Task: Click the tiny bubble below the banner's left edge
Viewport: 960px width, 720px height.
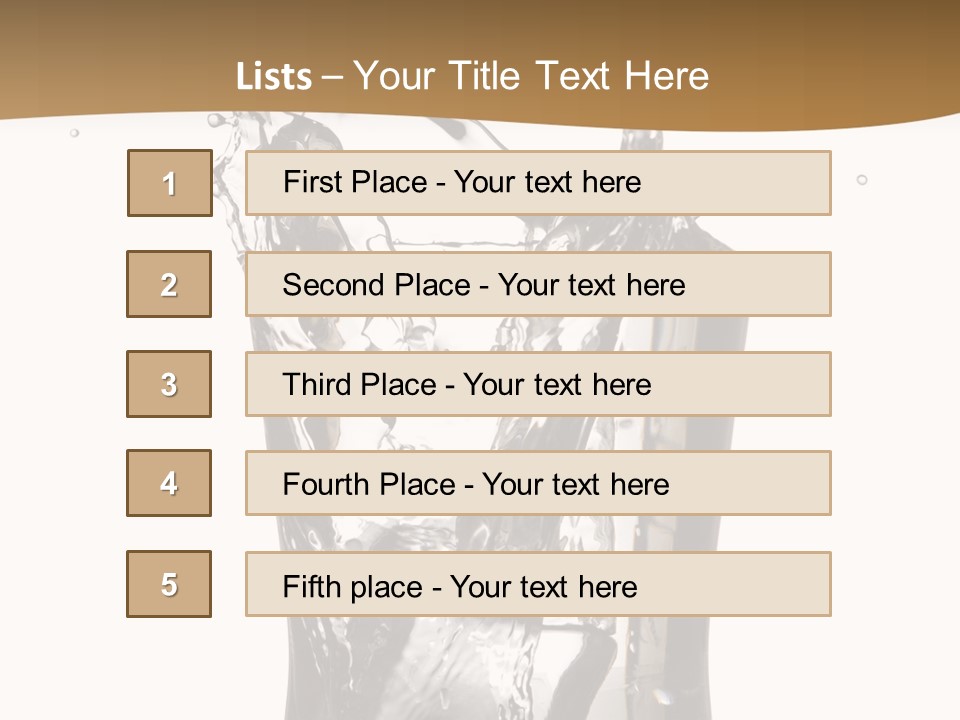Action: [74, 132]
